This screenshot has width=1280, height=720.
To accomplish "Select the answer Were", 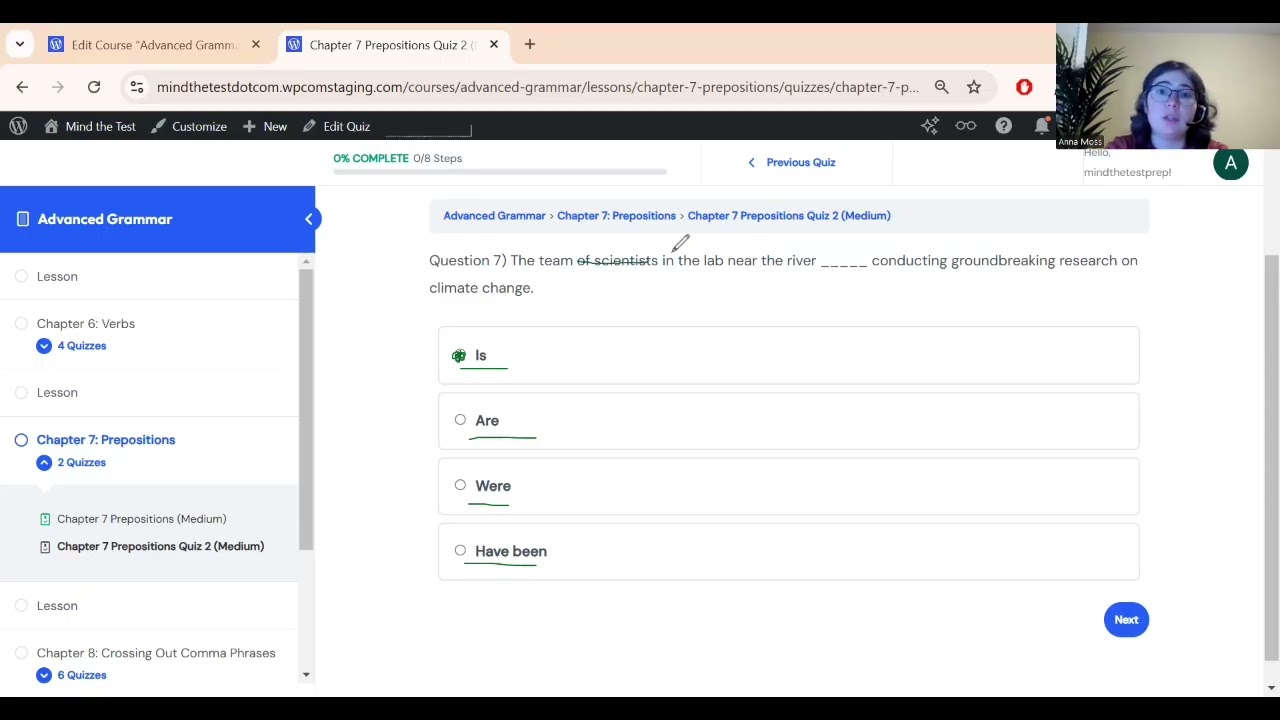I will click(788, 486).
